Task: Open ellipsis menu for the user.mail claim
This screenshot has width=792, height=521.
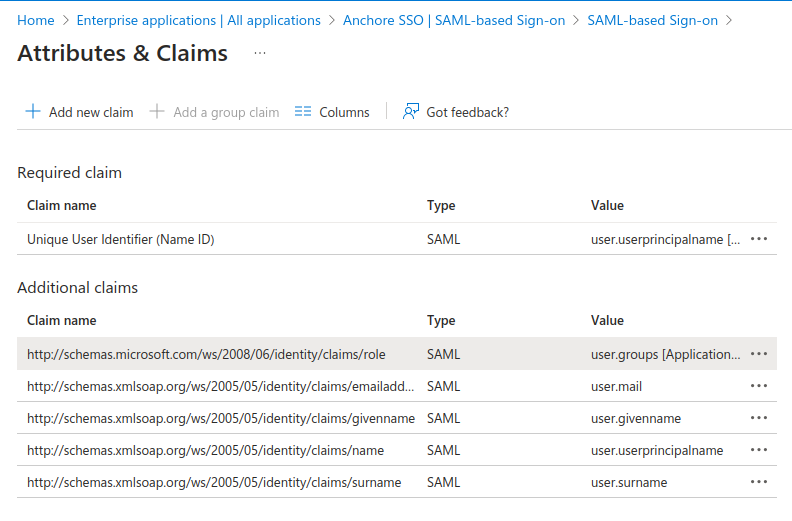Action: coord(759,386)
